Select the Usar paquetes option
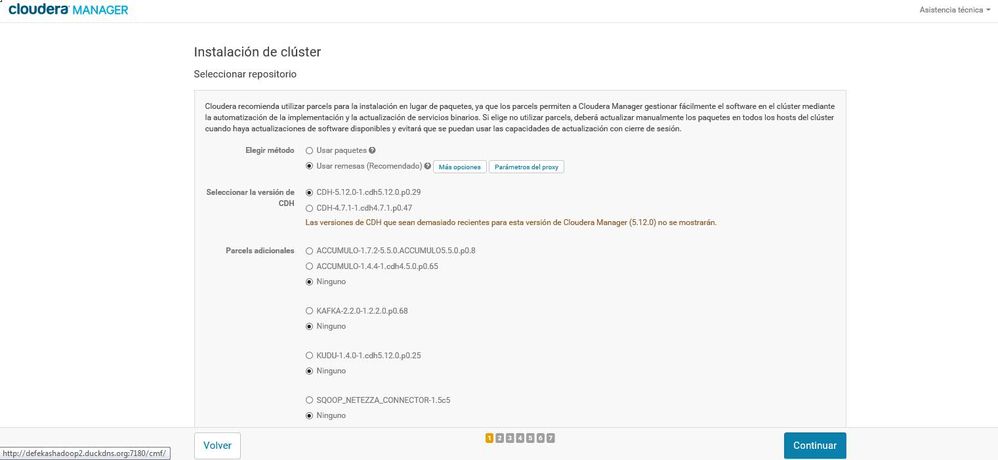This screenshot has height=460, width=998. point(310,150)
